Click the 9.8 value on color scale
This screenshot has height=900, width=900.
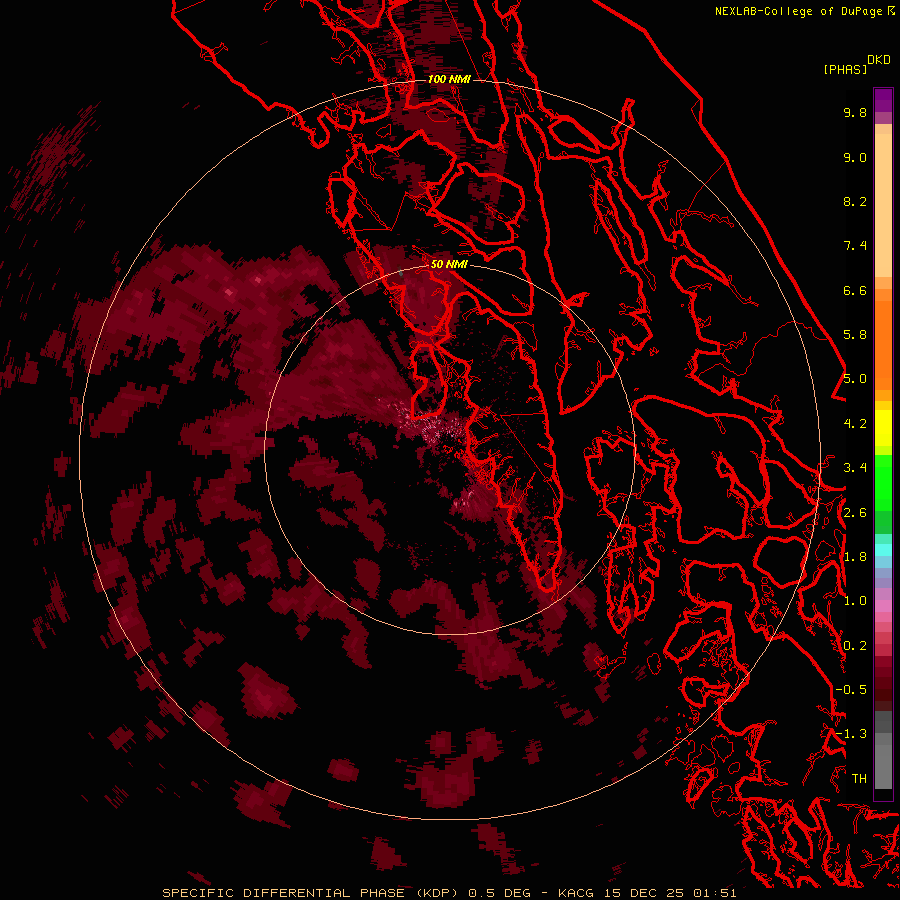click(x=855, y=112)
